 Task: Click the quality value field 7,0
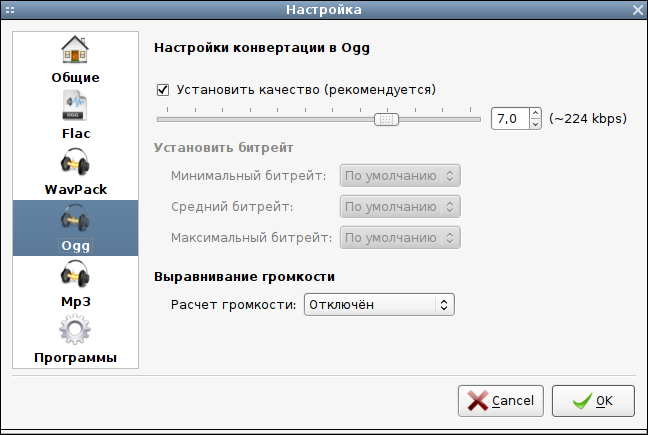coord(510,119)
